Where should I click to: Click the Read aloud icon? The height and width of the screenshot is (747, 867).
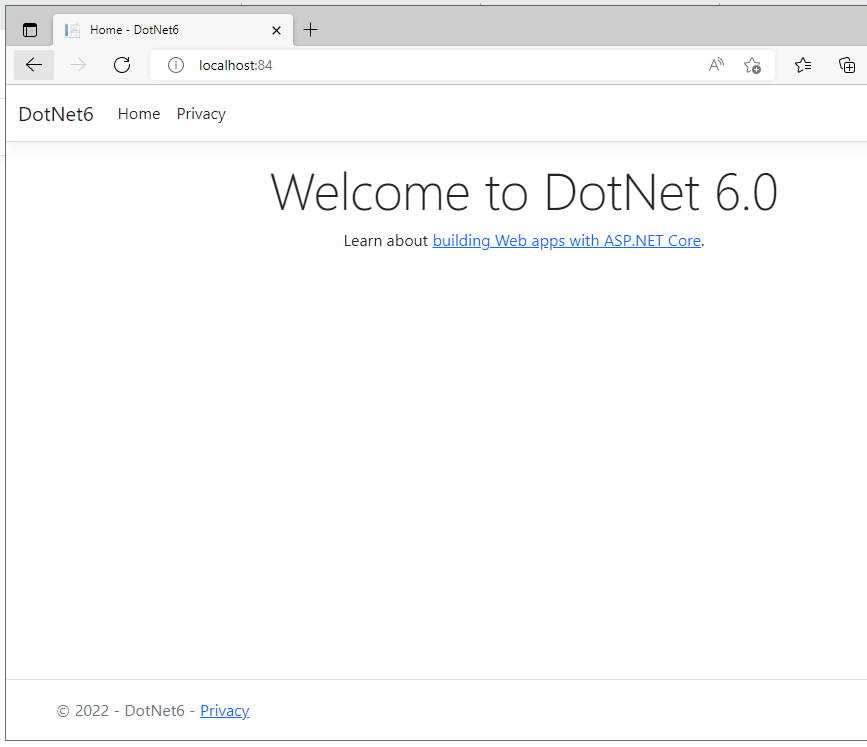coord(716,65)
